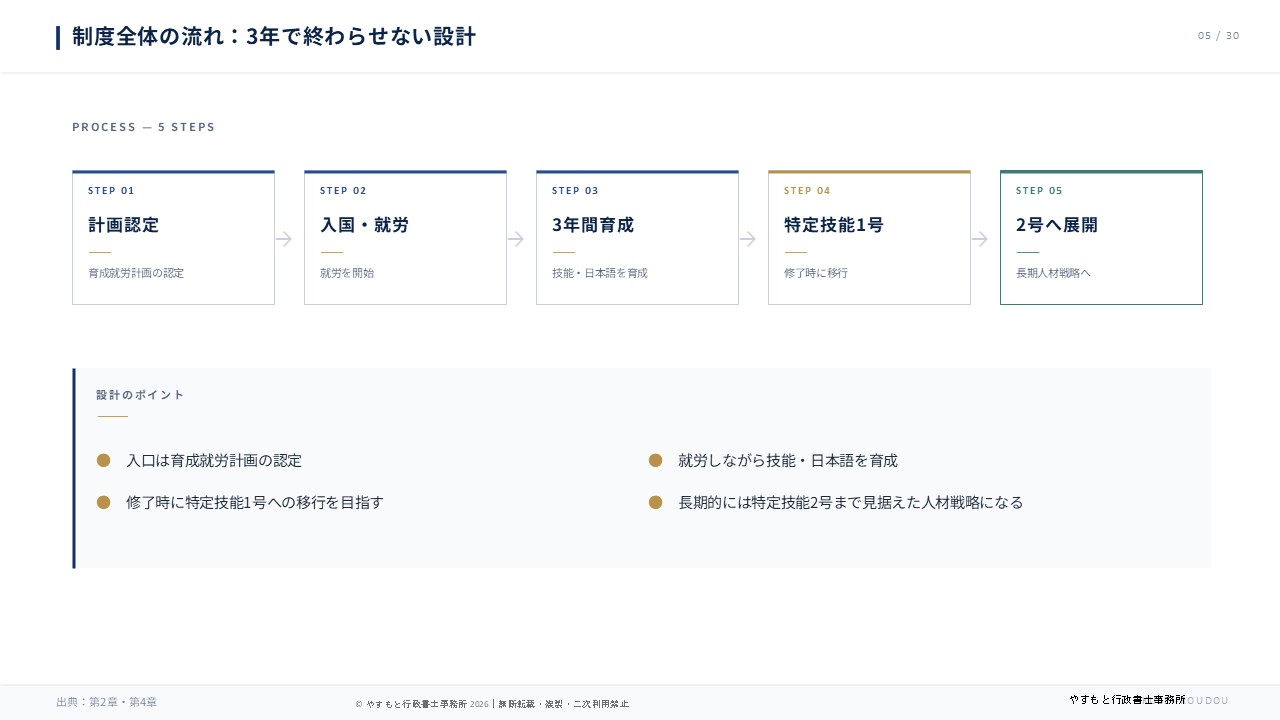Select the STEP 01 label

(x=111, y=190)
